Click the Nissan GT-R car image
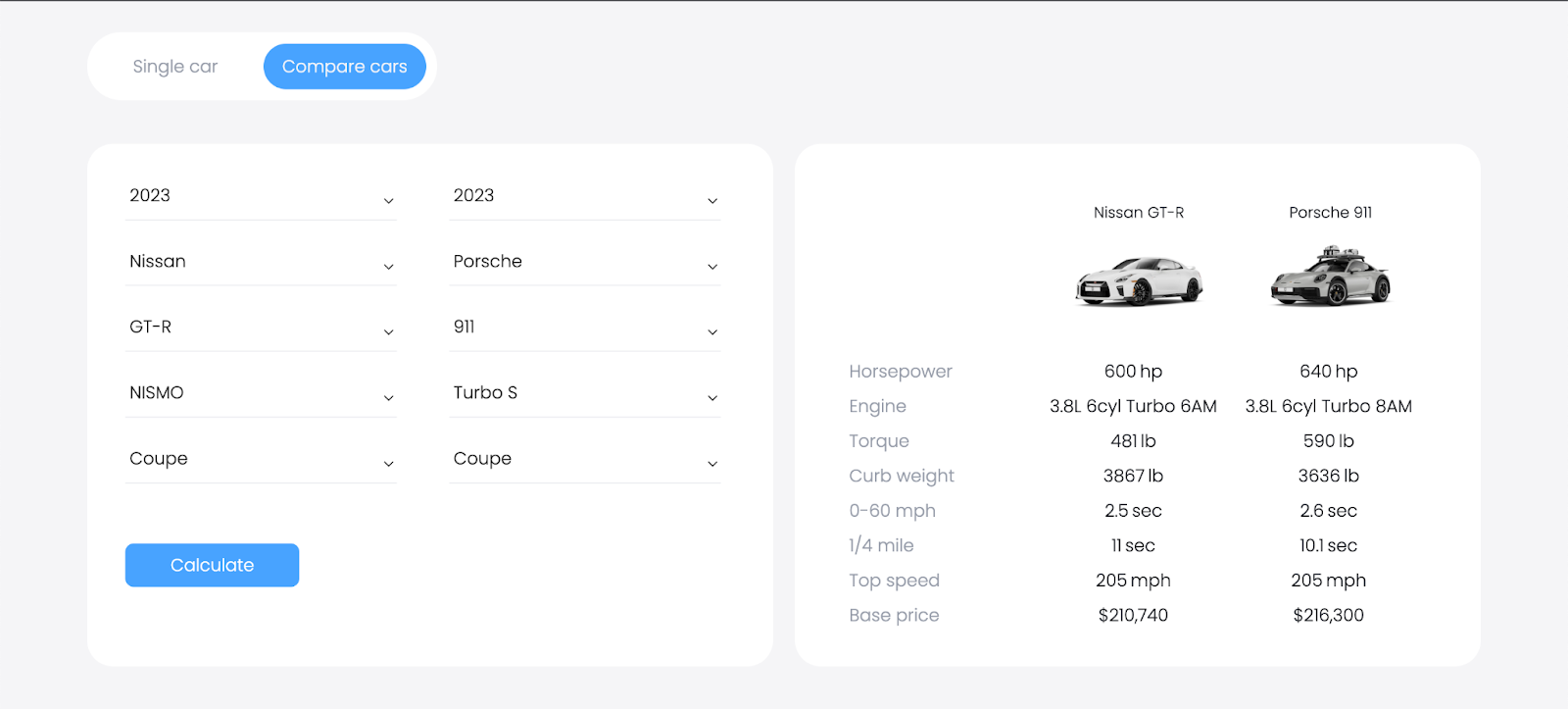The image size is (1568, 709). click(1138, 281)
